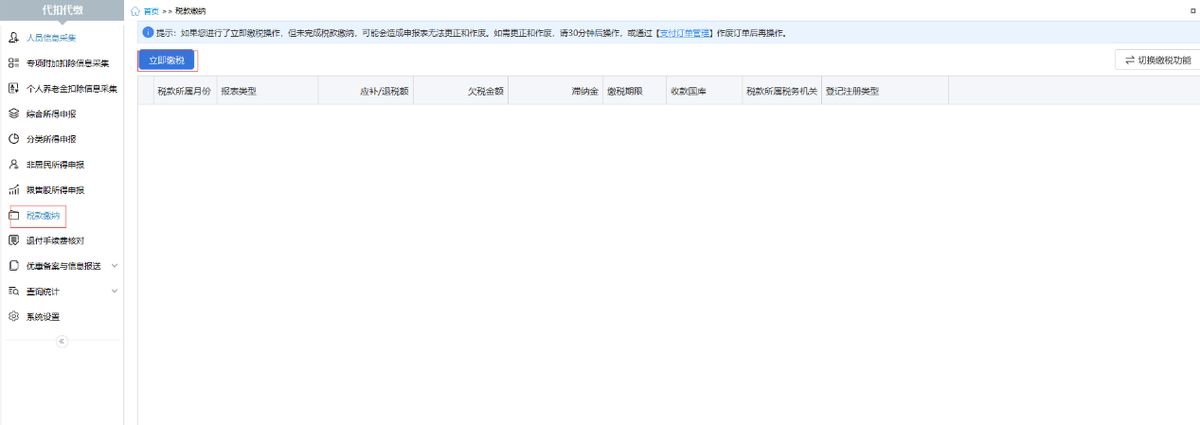Click 税款缴纳 in the breadcrumb
This screenshot has height=425, width=1200.
(x=190, y=10)
